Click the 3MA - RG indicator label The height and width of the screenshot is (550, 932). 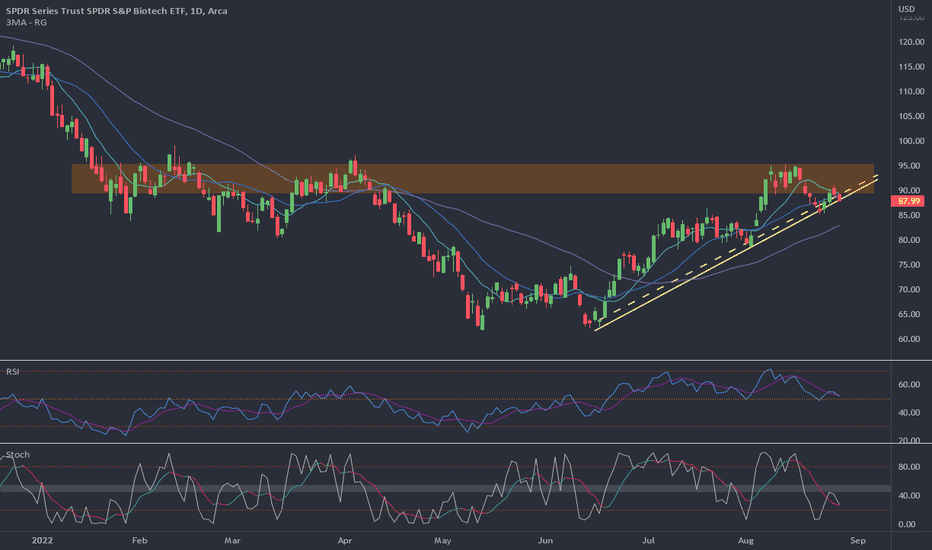pos(26,23)
